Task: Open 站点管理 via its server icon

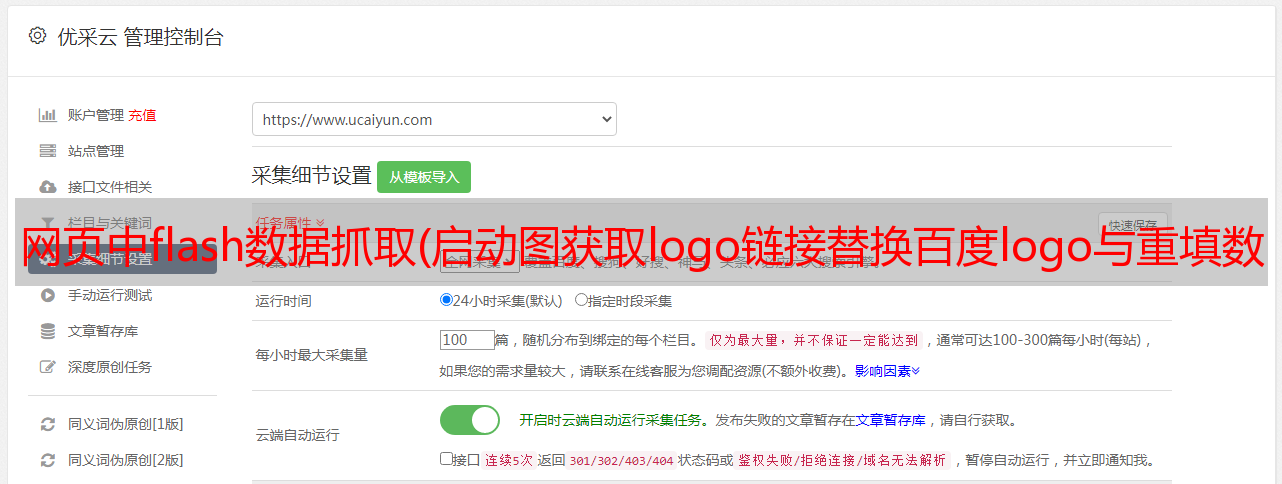Action: tap(47, 151)
